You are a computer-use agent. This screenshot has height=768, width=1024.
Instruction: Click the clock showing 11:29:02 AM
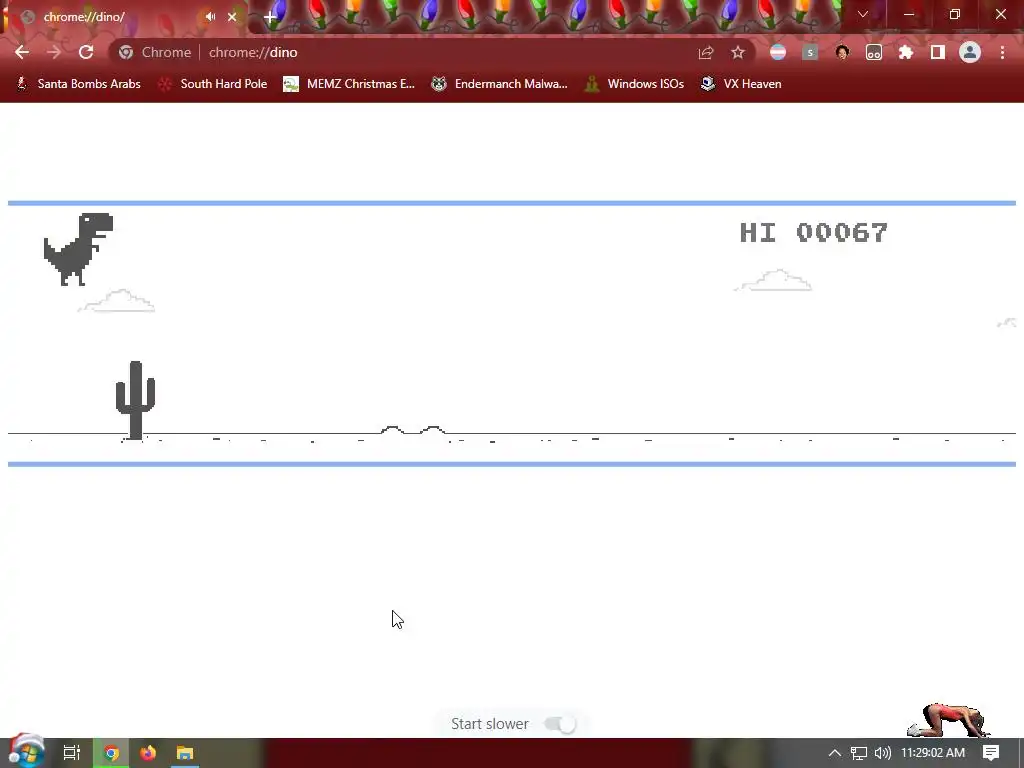pos(933,753)
